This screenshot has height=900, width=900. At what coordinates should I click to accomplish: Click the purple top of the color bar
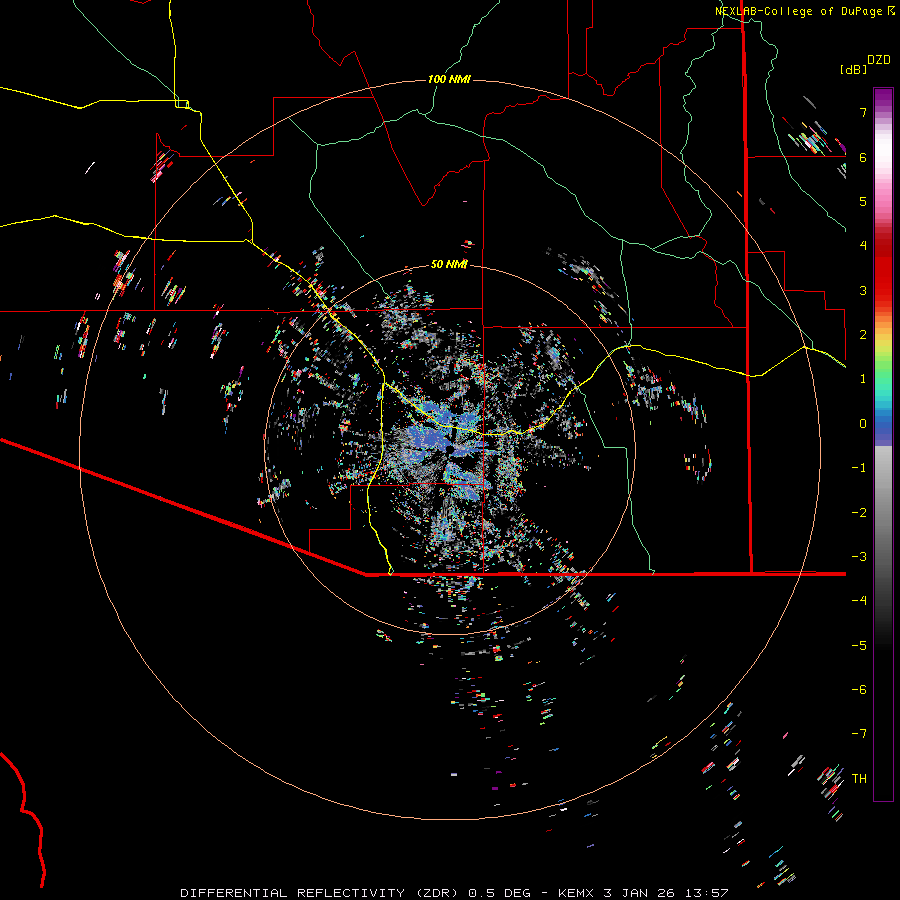coord(883,95)
